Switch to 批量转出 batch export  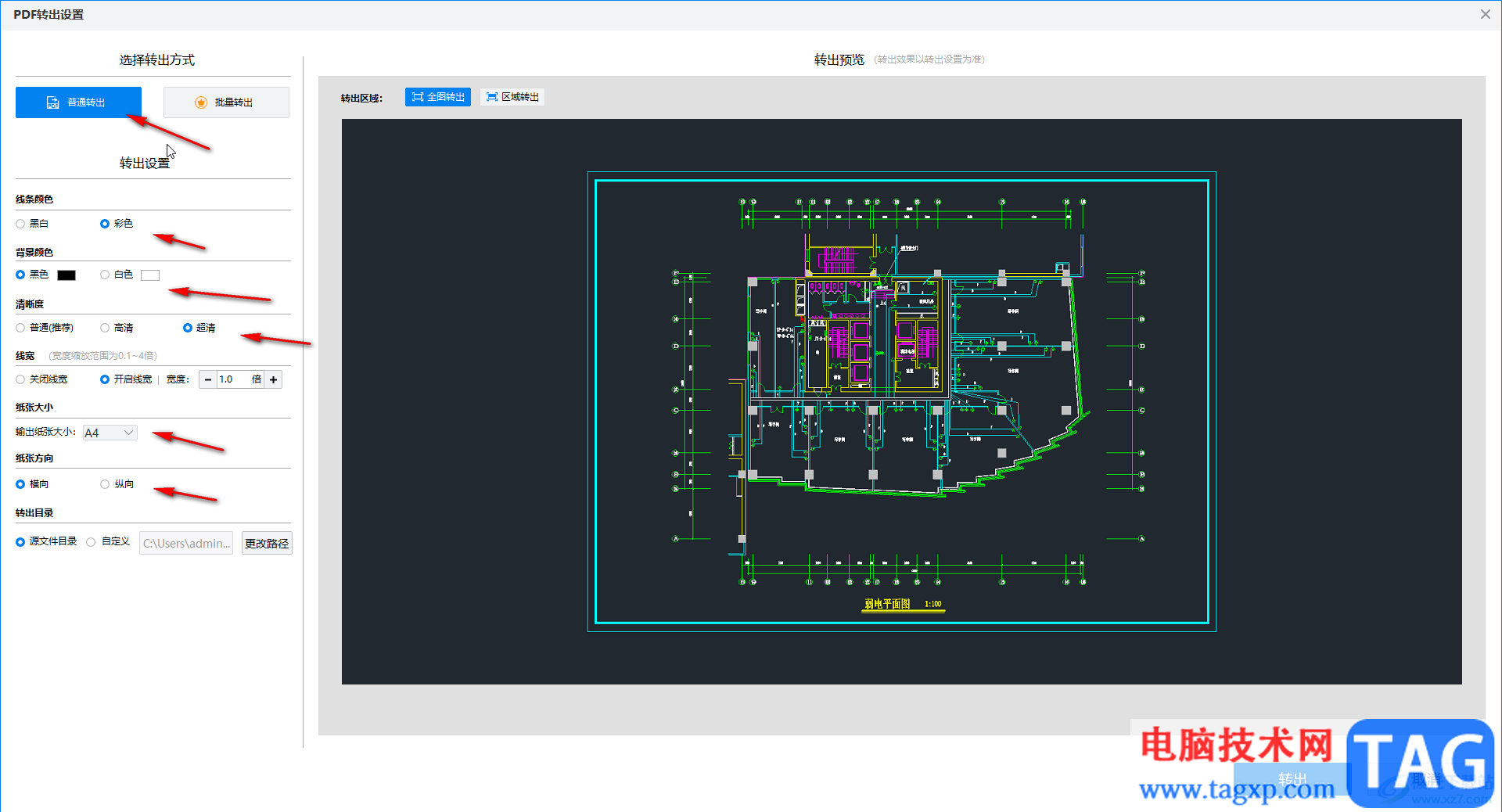[x=226, y=102]
